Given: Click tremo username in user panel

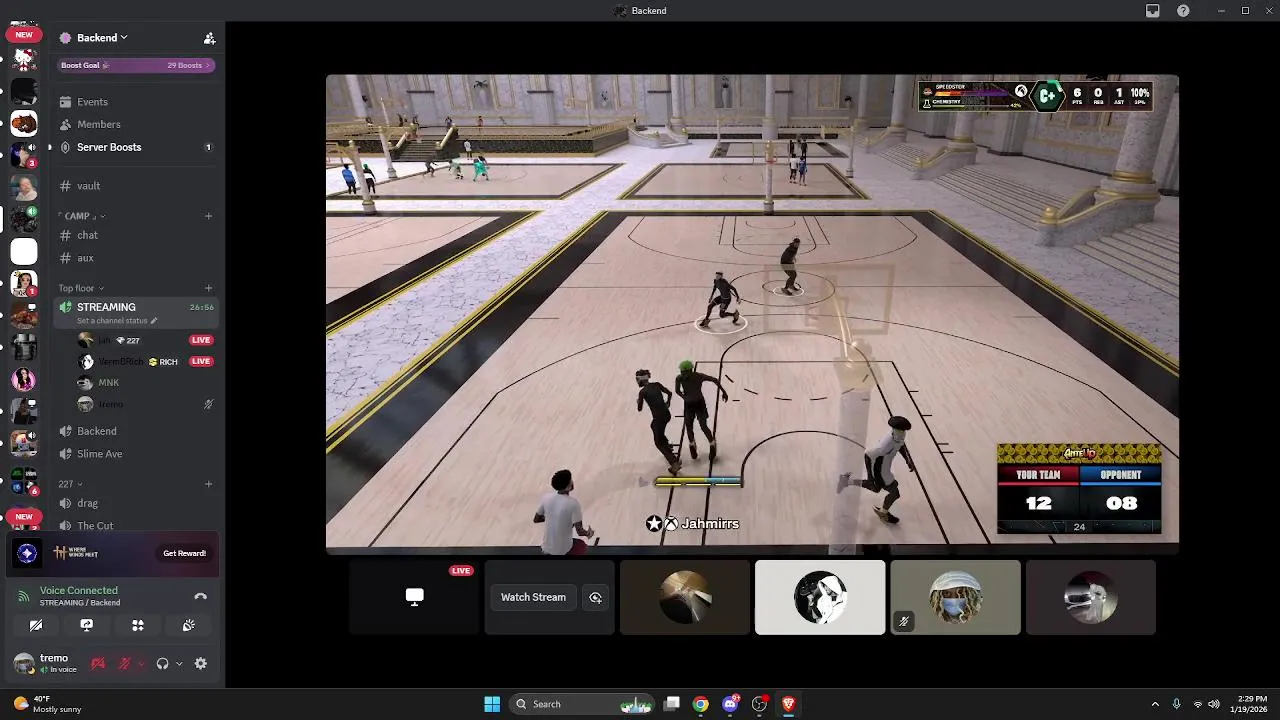Looking at the screenshot, I should [x=54, y=658].
